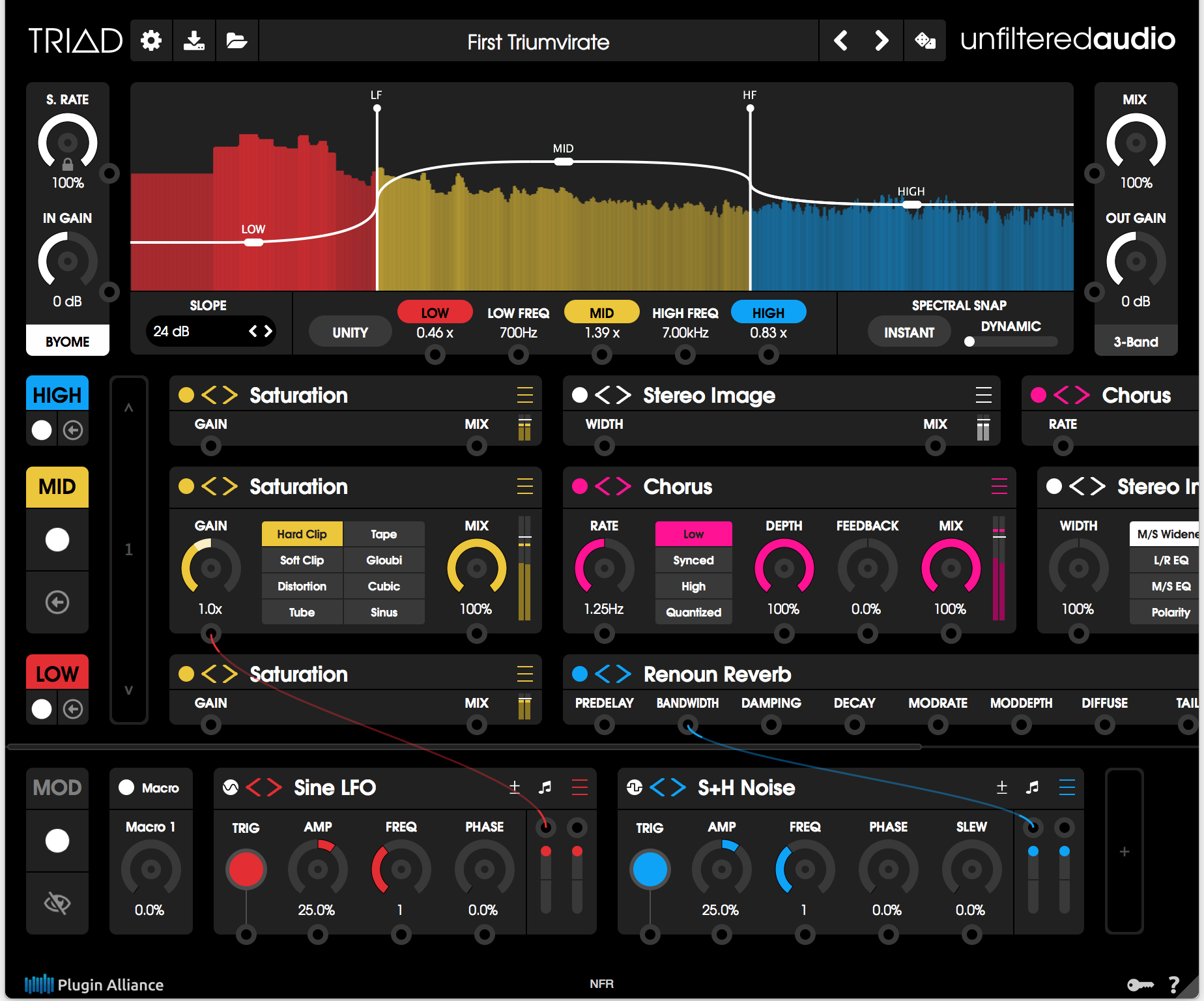Open the load preset folder icon
This screenshot has height=1001, width=1204.
(236, 41)
